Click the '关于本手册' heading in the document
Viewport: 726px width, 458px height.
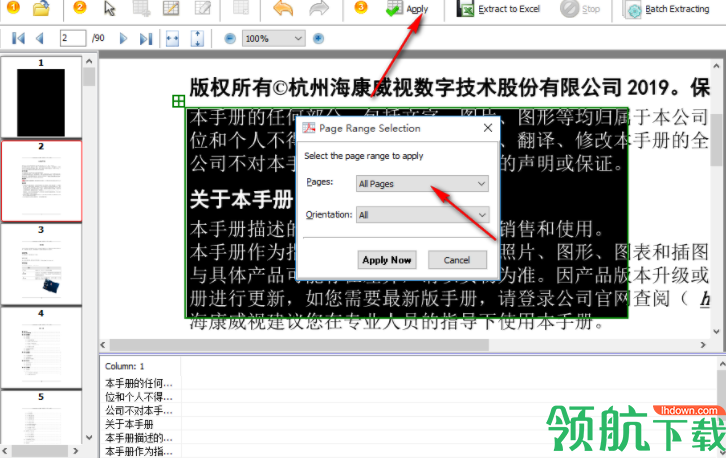pyautogui.click(x=241, y=199)
